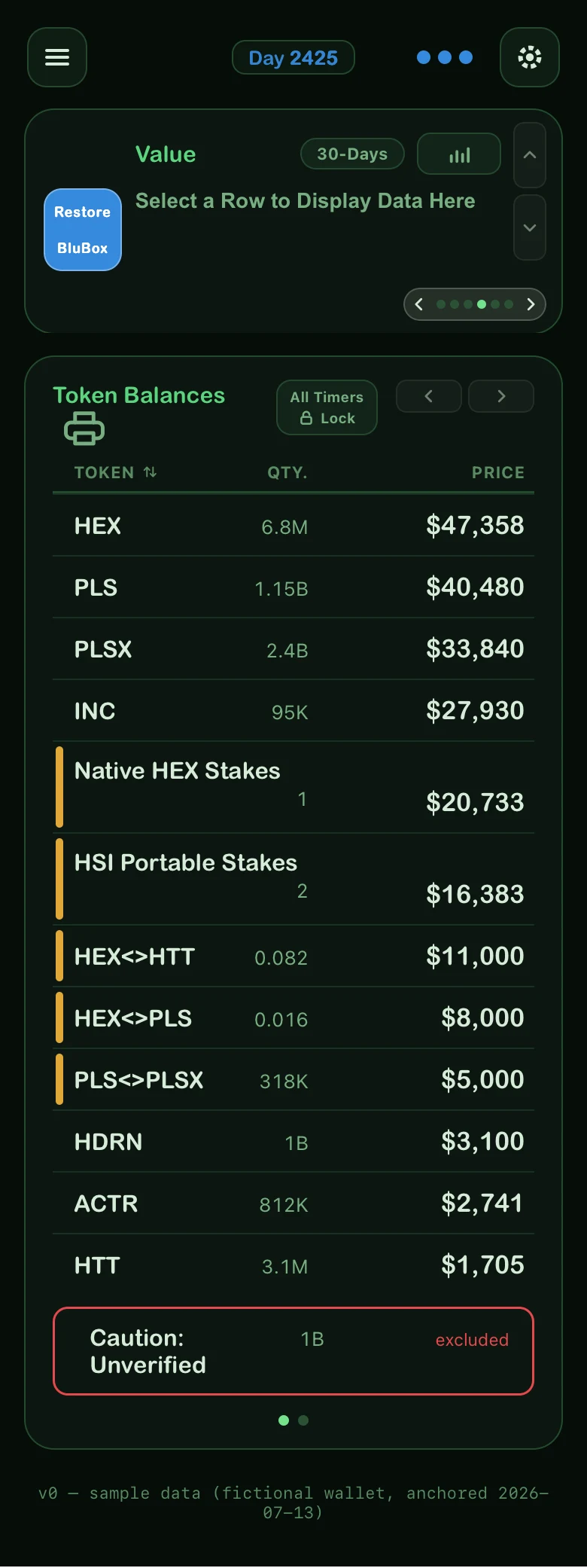Image resolution: width=587 pixels, height=1568 pixels.
Task: Select the PLSX token row
Action: coord(293,649)
